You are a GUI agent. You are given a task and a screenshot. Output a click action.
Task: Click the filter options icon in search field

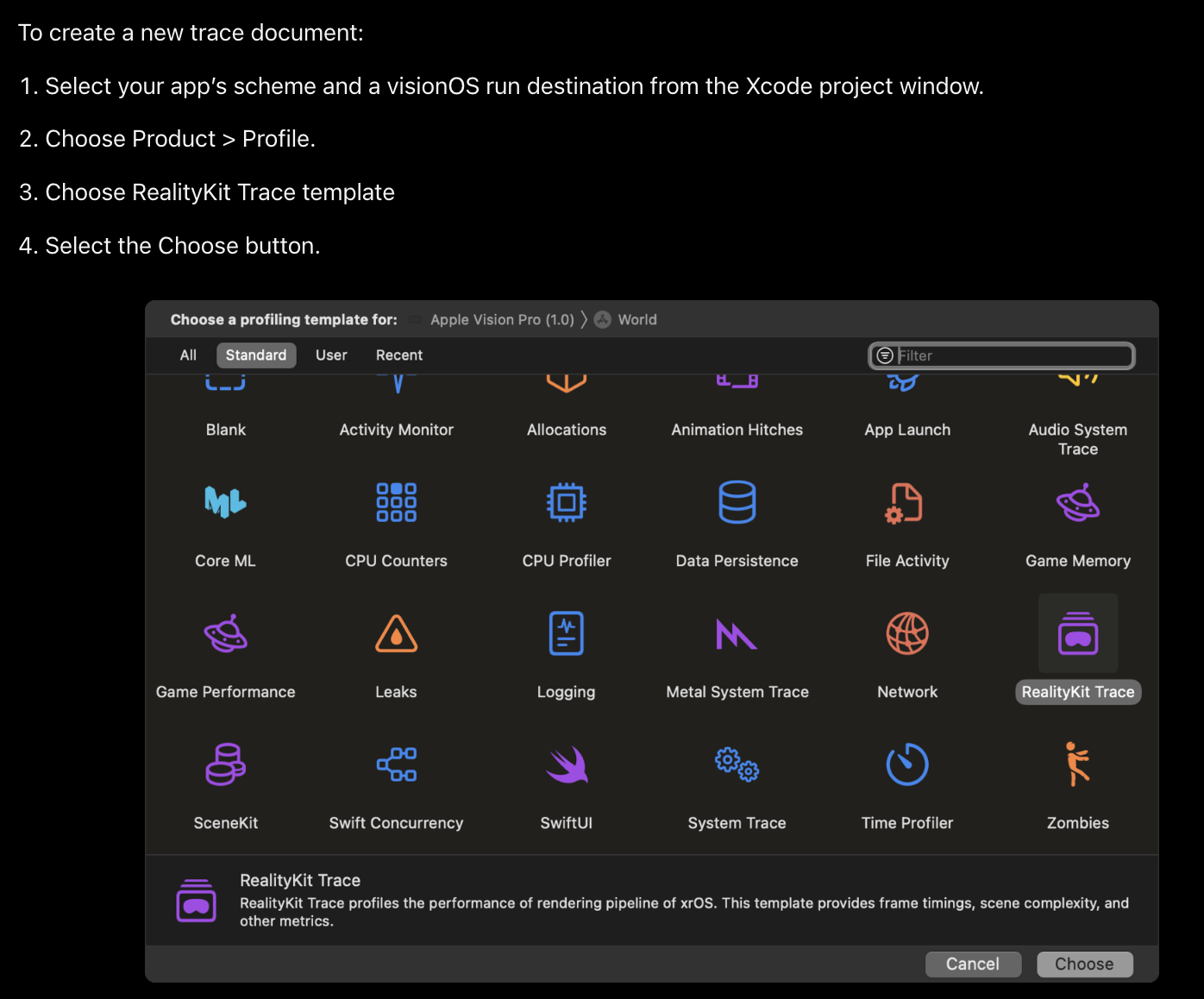[885, 355]
